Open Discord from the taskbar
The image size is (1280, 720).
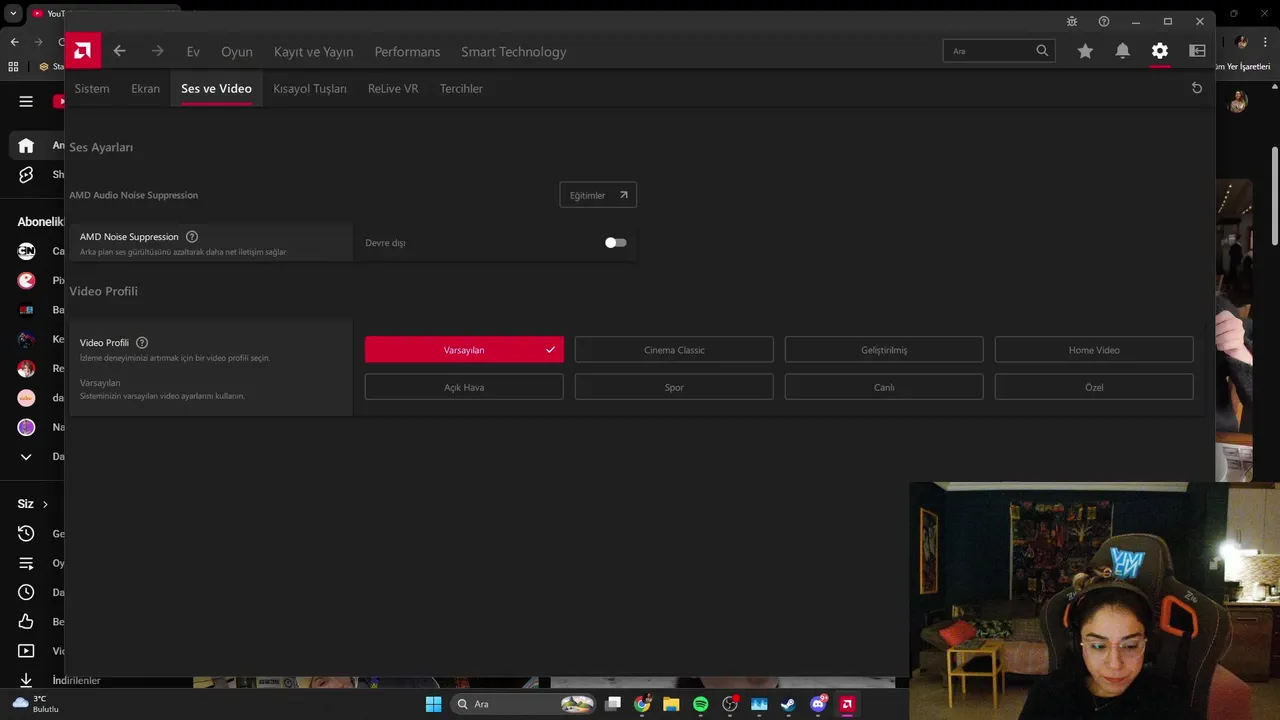[818, 704]
